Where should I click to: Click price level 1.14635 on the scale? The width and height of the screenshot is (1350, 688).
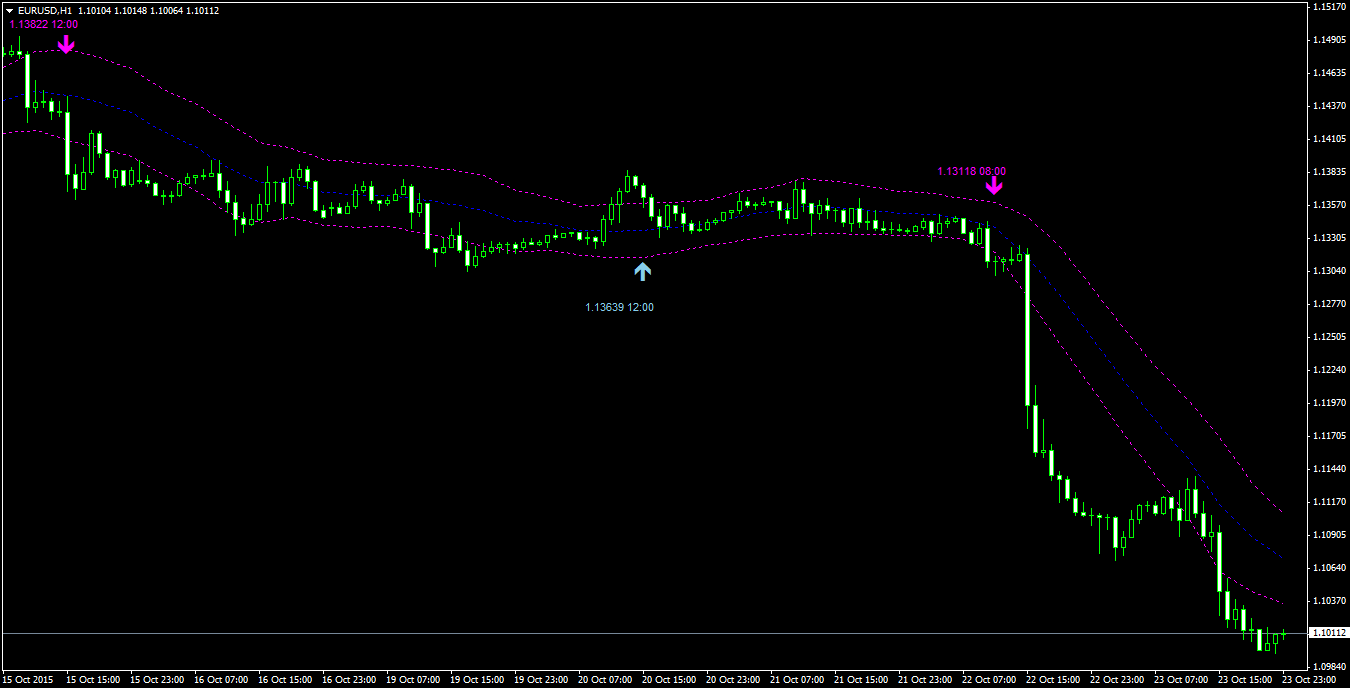click(x=1329, y=73)
